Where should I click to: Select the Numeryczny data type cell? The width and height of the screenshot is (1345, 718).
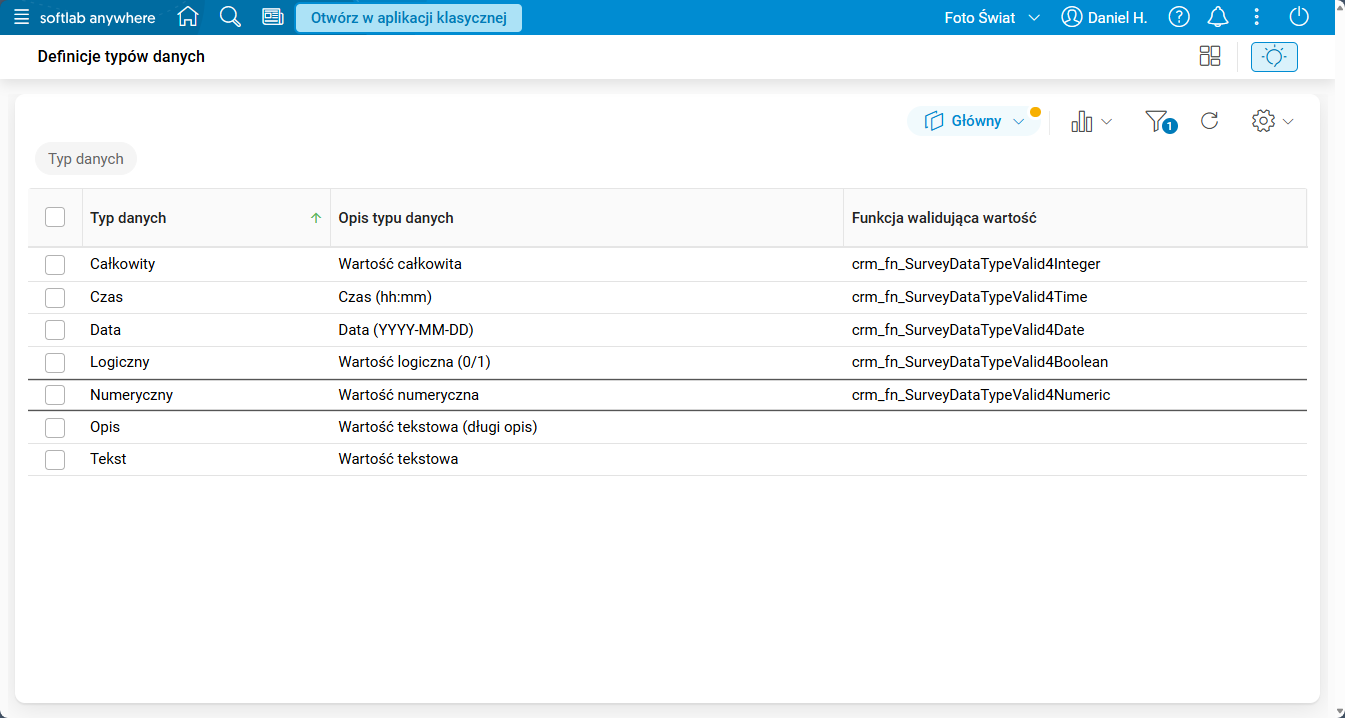tap(206, 395)
